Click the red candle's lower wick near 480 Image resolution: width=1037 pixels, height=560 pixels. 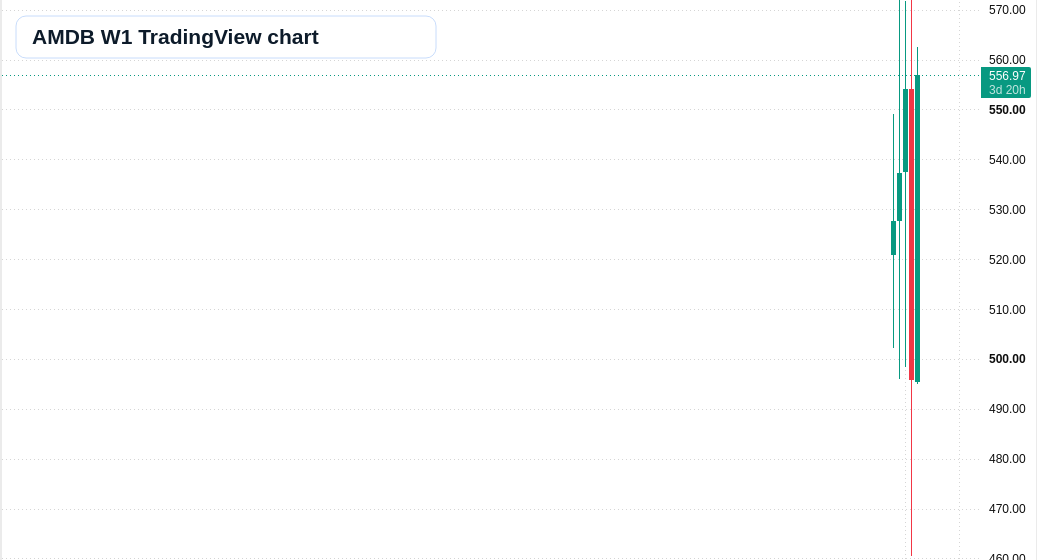[x=911, y=459]
